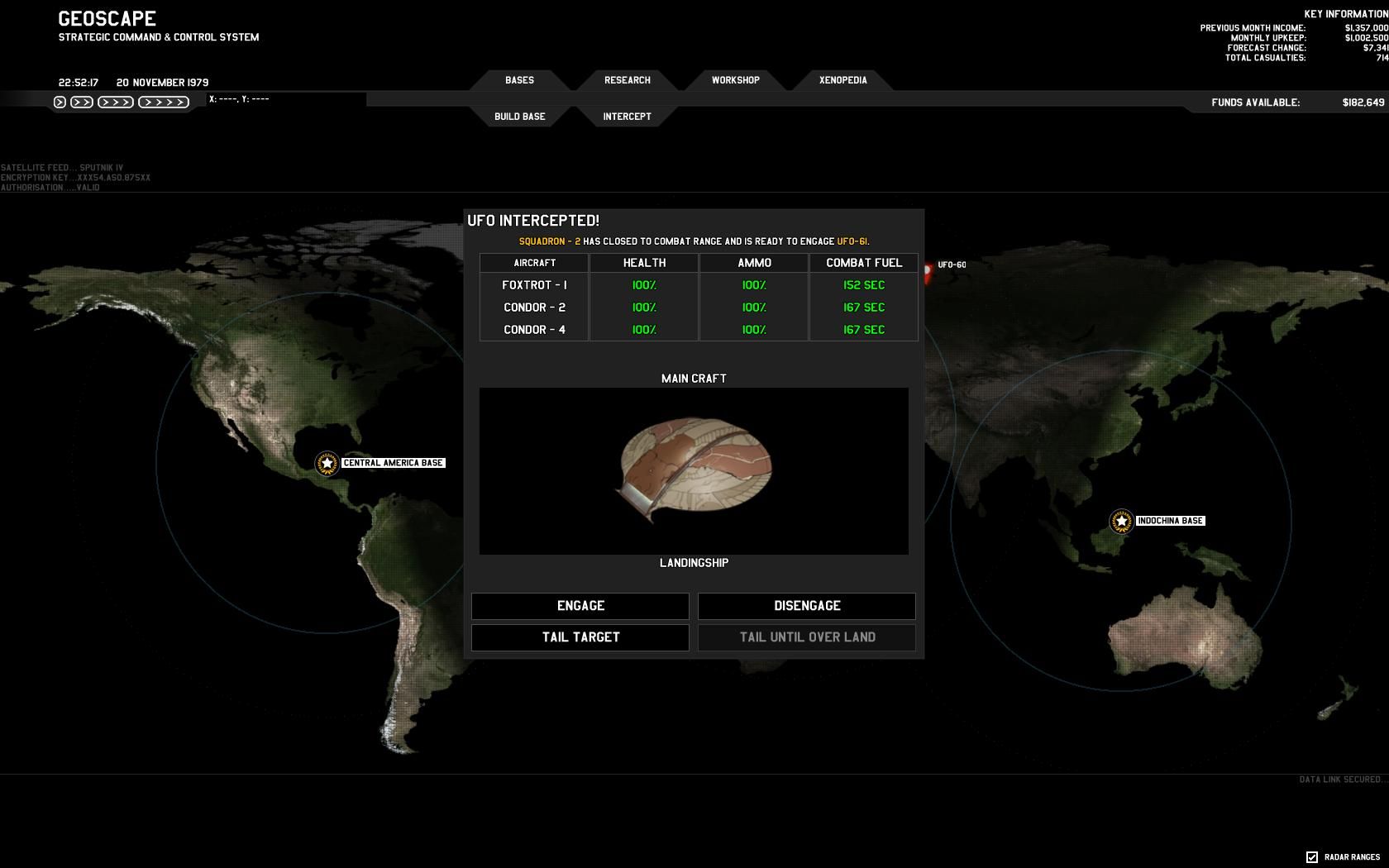Set time to double-arrow speed
1389x868 pixels.
[x=82, y=103]
